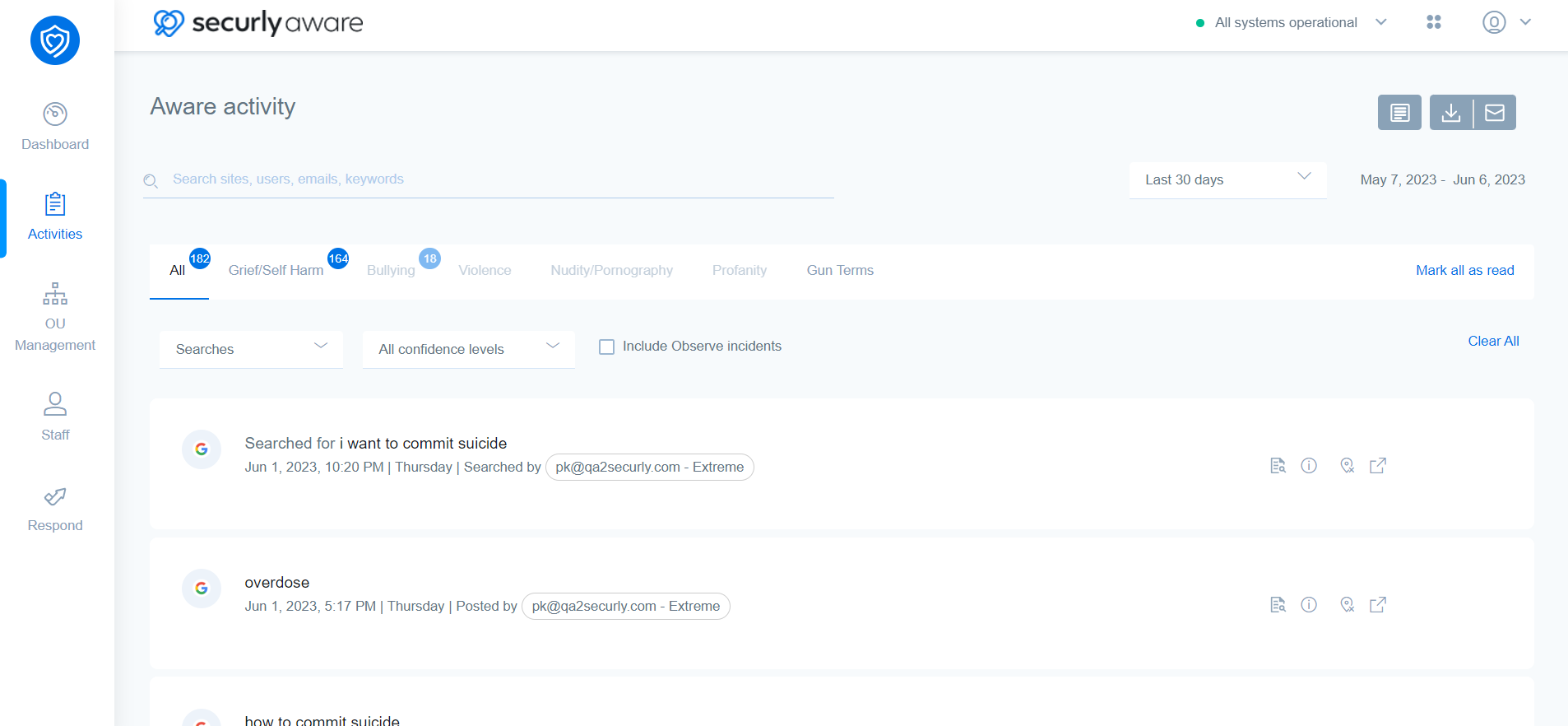Screen dimensions: 1568x726
Task: Expand the account menu chevron
Action: (1525, 22)
